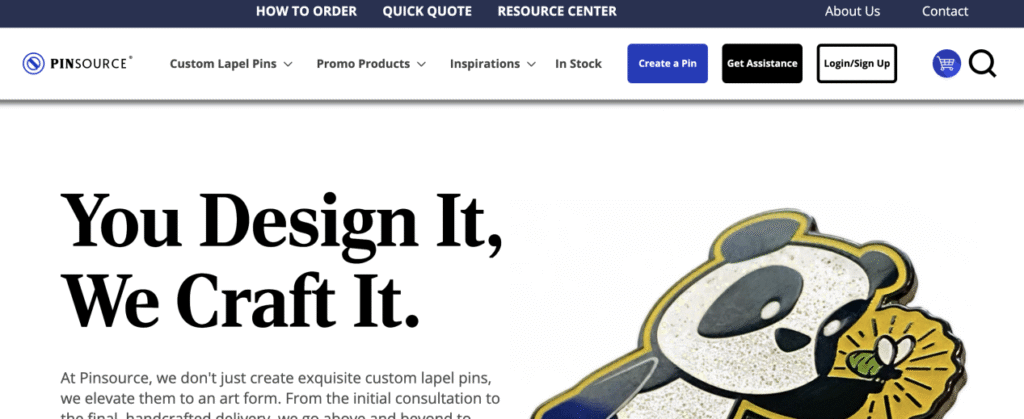Open the Quick Quote link

427,11
